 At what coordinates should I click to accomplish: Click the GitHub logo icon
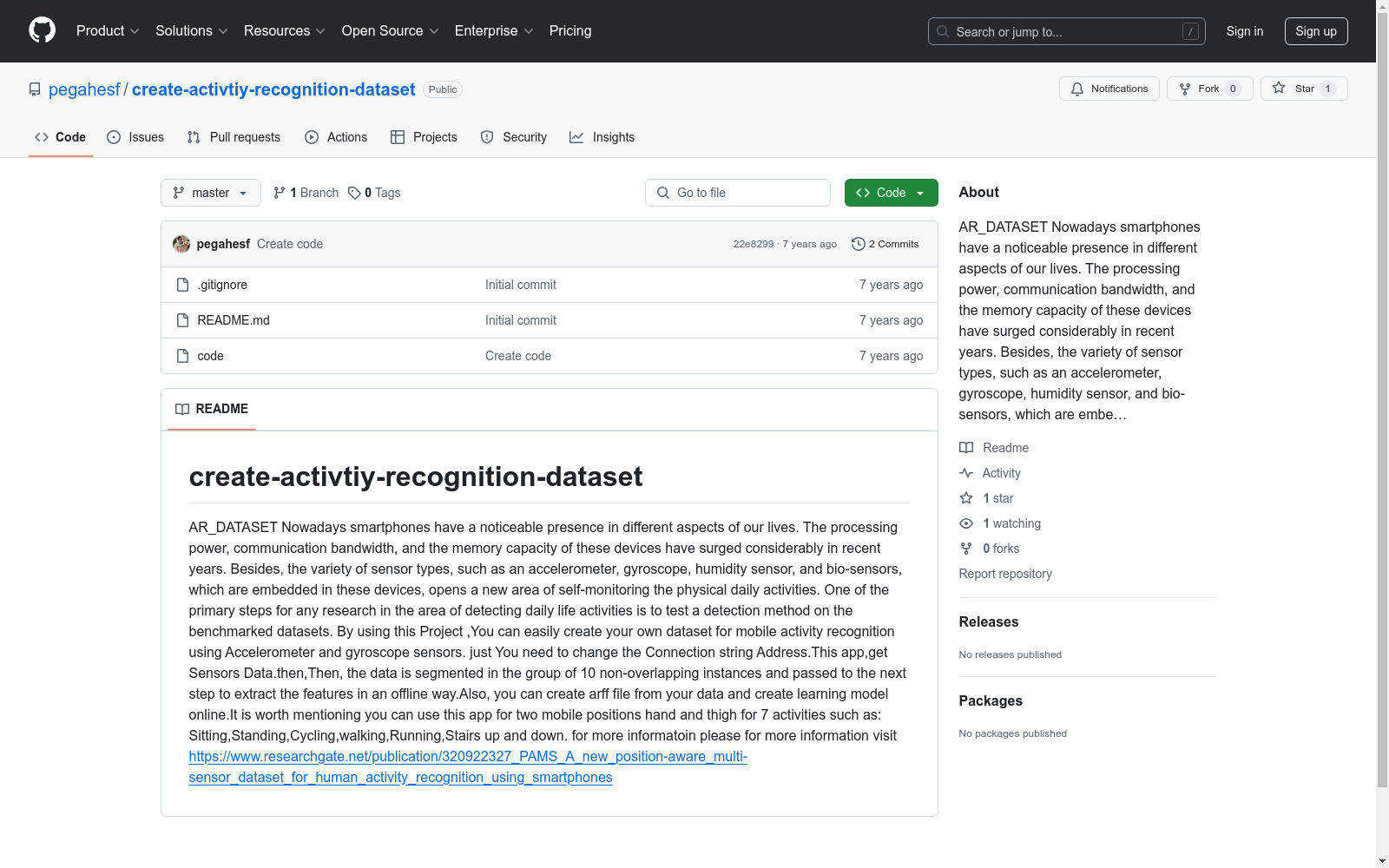tap(42, 30)
